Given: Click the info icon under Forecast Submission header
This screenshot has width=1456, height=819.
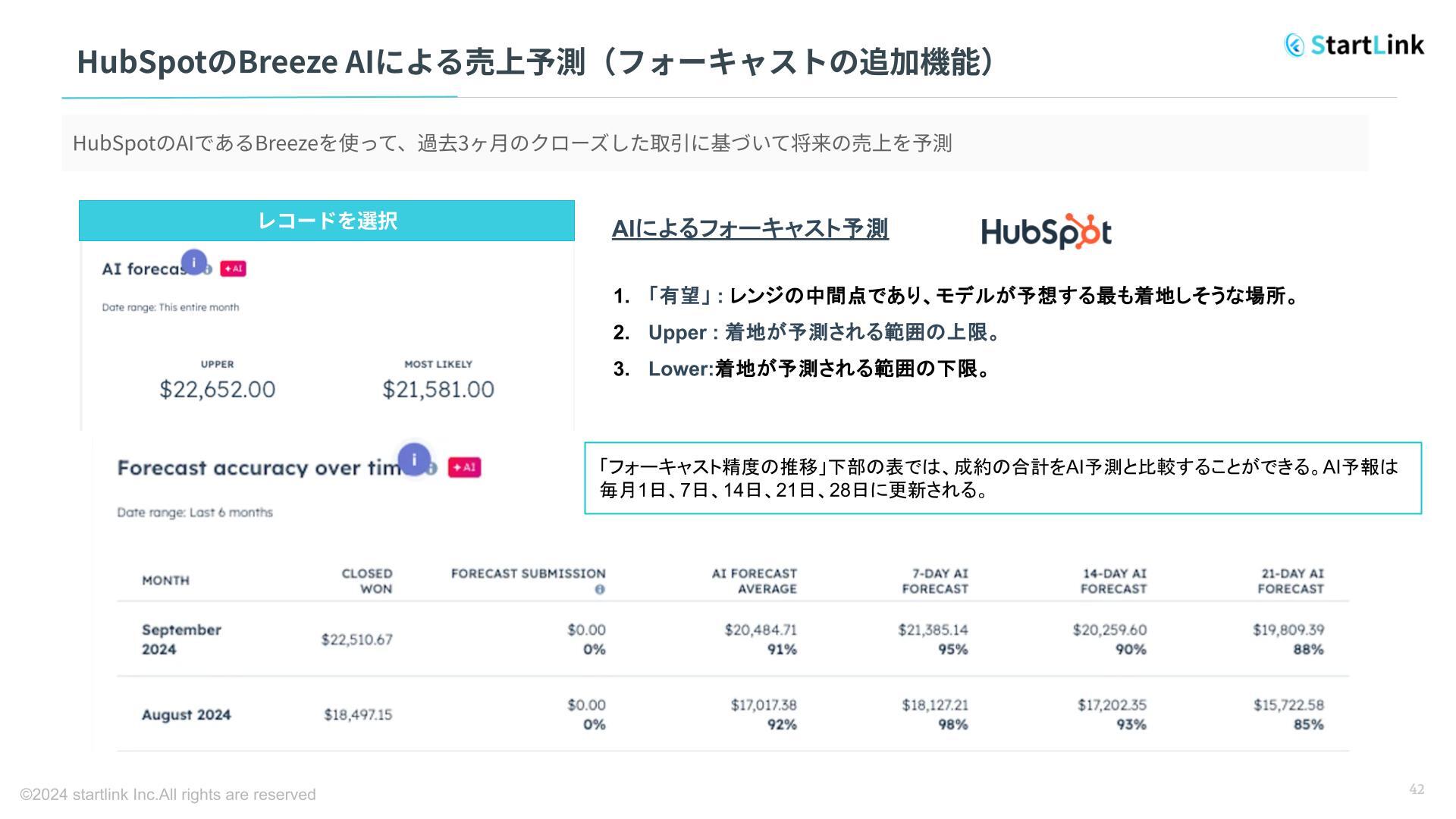Looking at the screenshot, I should pos(600,589).
